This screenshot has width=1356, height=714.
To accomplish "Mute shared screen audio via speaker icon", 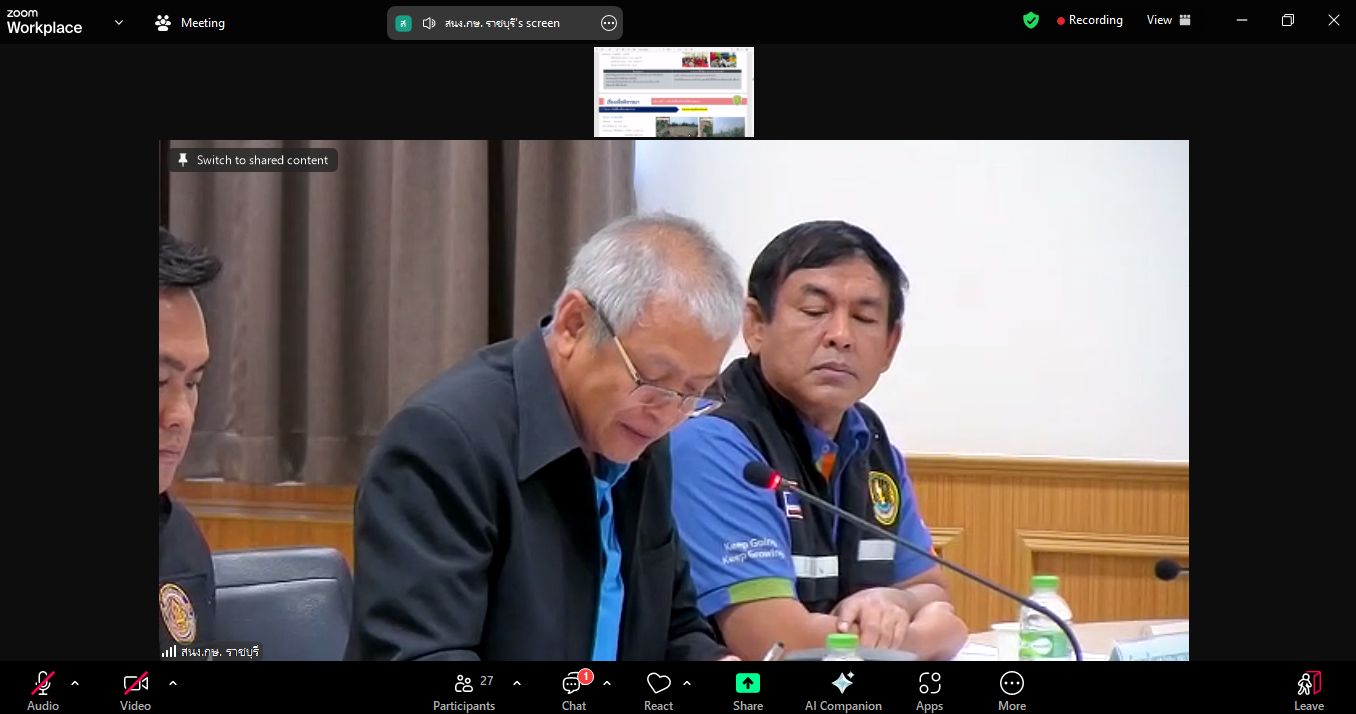I will (430, 22).
